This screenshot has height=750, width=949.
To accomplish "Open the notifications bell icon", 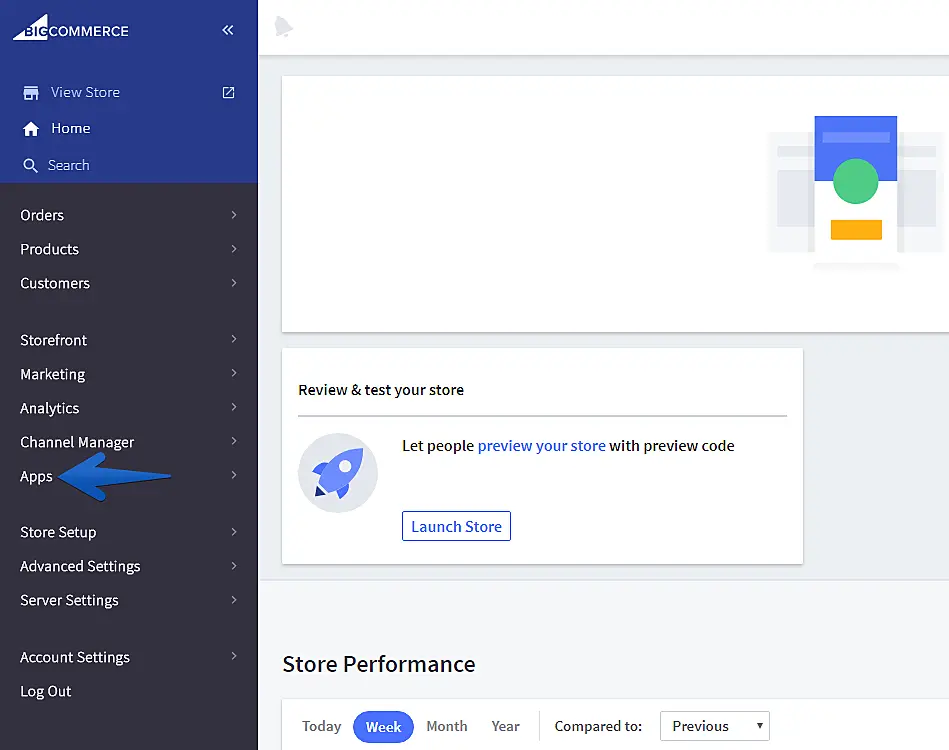I will [284, 28].
